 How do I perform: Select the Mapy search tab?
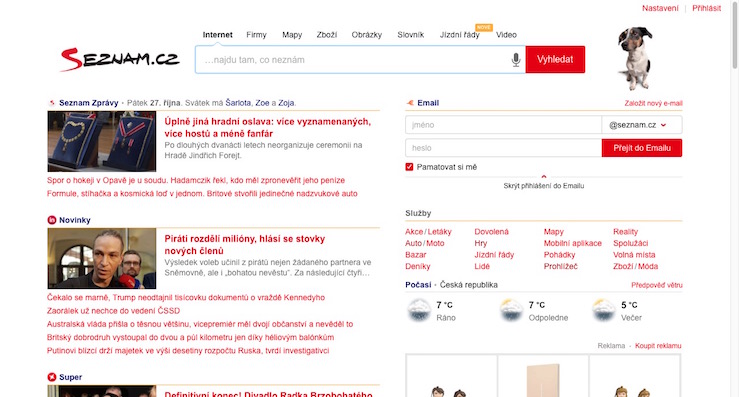[292, 35]
